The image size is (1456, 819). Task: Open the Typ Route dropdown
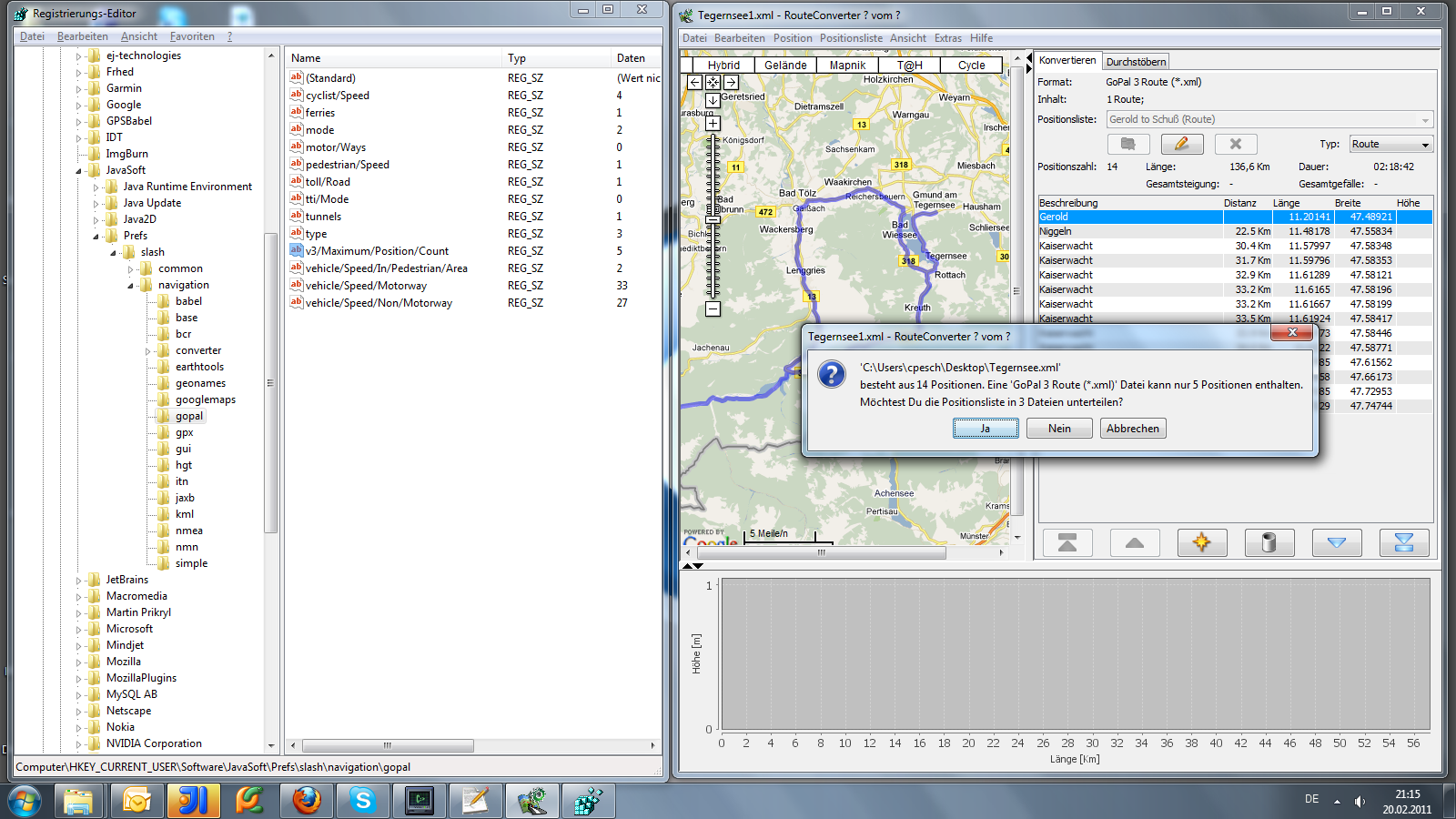click(x=1390, y=145)
